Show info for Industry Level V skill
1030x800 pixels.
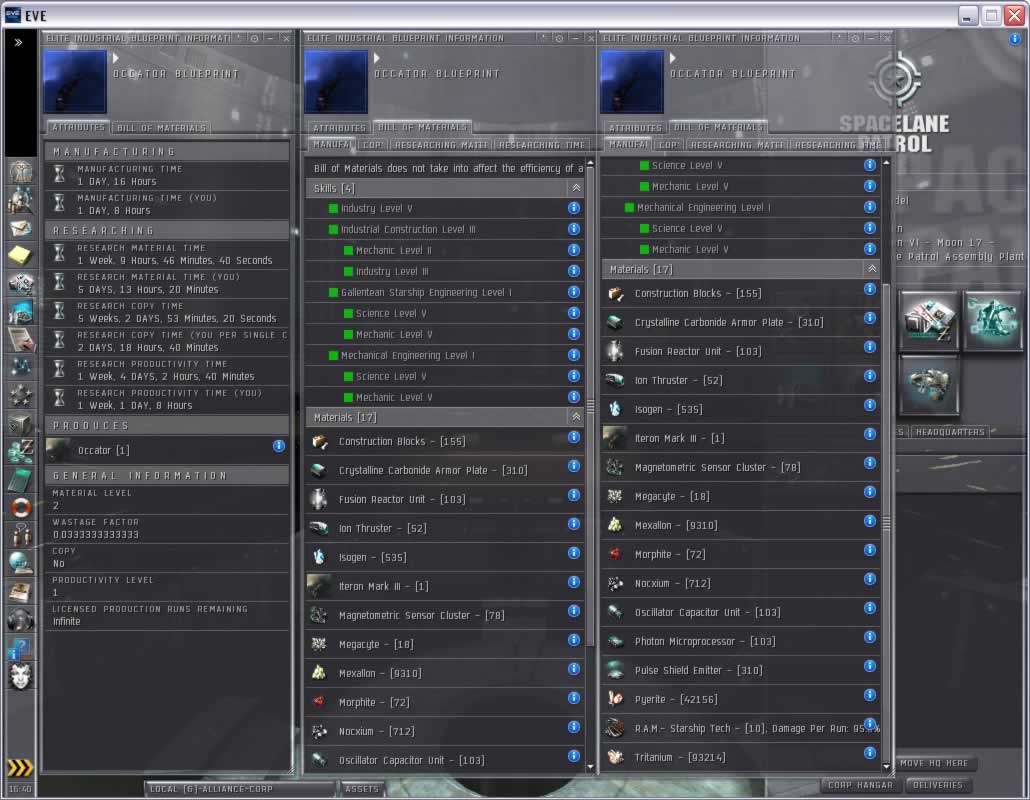573,208
